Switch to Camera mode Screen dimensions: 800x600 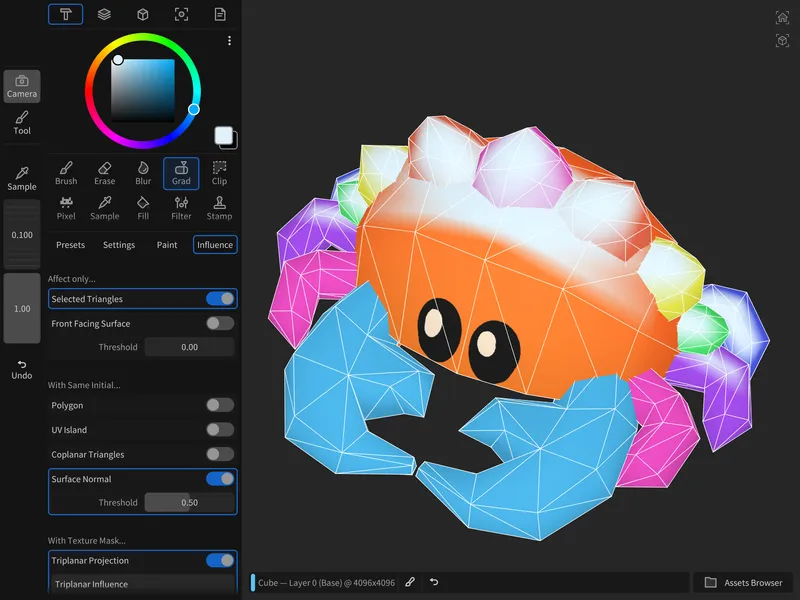[x=22, y=87]
